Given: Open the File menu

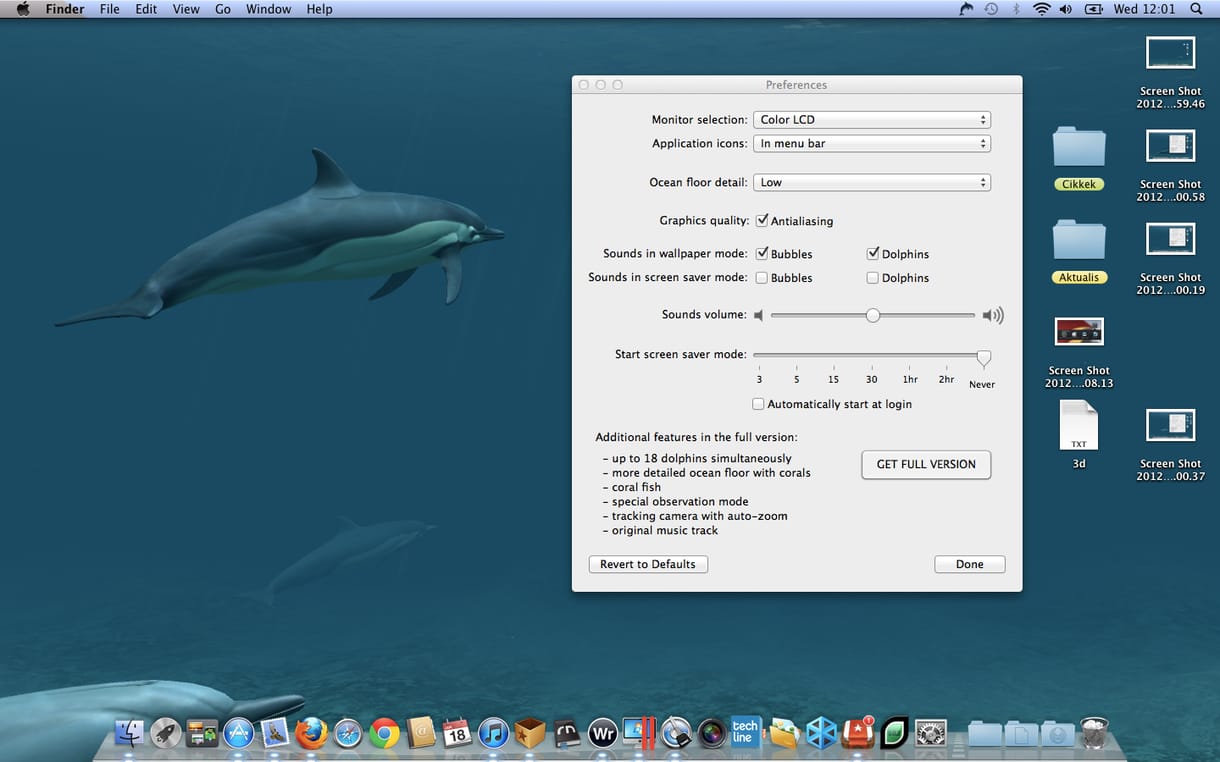Looking at the screenshot, I should [x=110, y=9].
